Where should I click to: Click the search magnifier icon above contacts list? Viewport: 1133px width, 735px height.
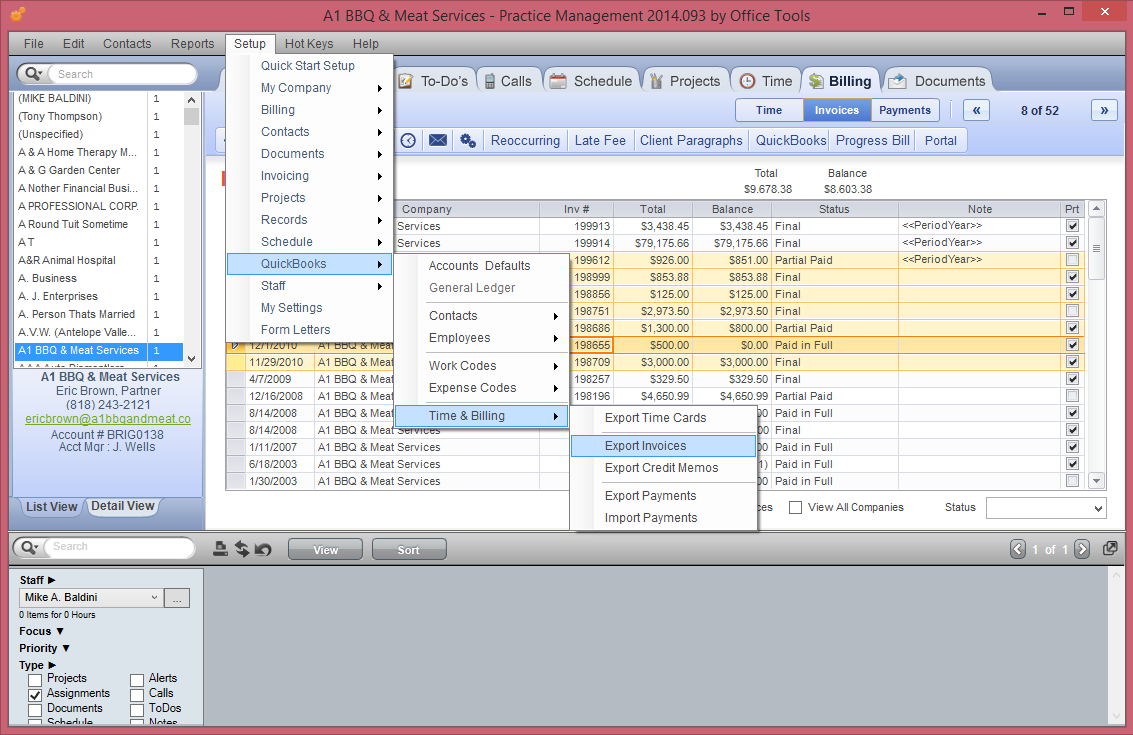coord(33,74)
